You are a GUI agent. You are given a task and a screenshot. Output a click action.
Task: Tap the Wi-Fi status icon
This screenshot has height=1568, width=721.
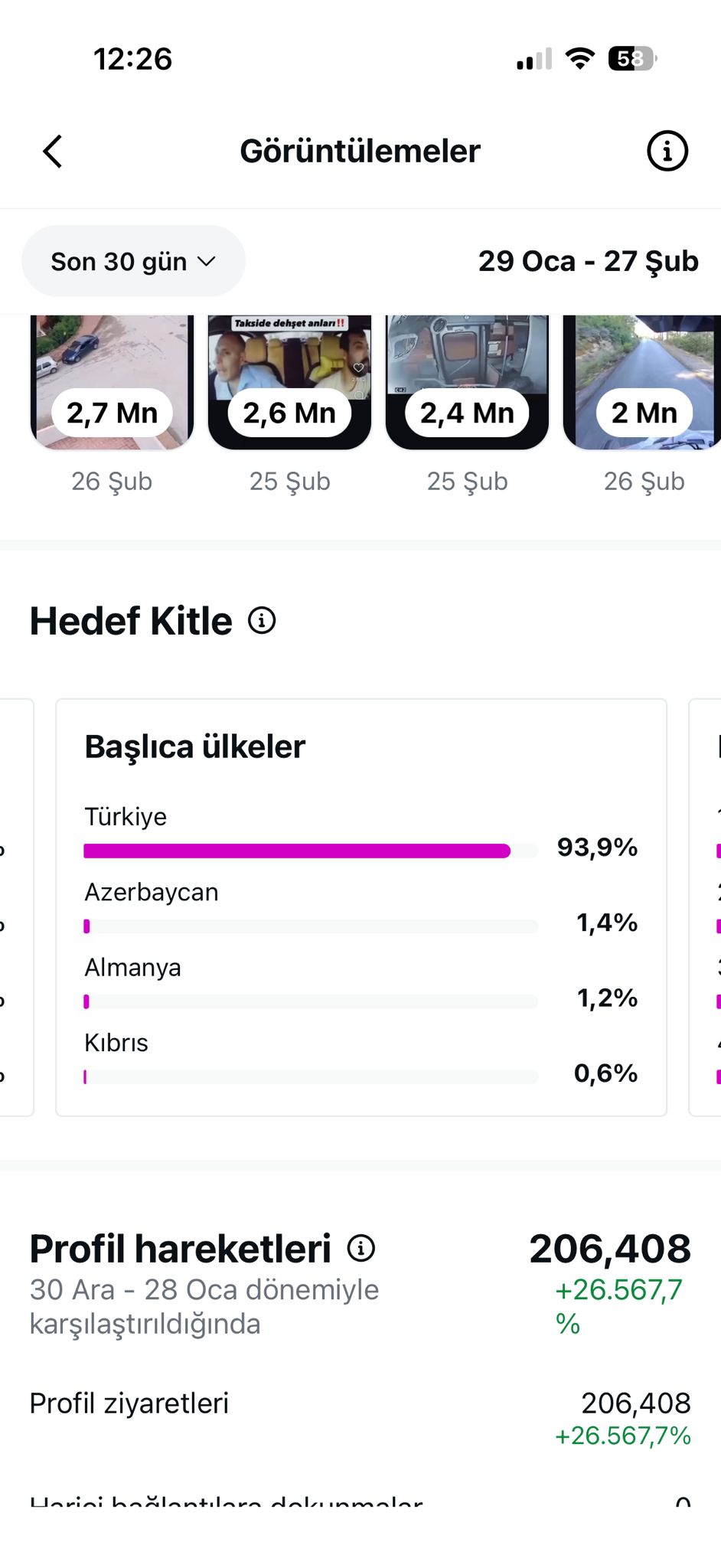point(580,59)
